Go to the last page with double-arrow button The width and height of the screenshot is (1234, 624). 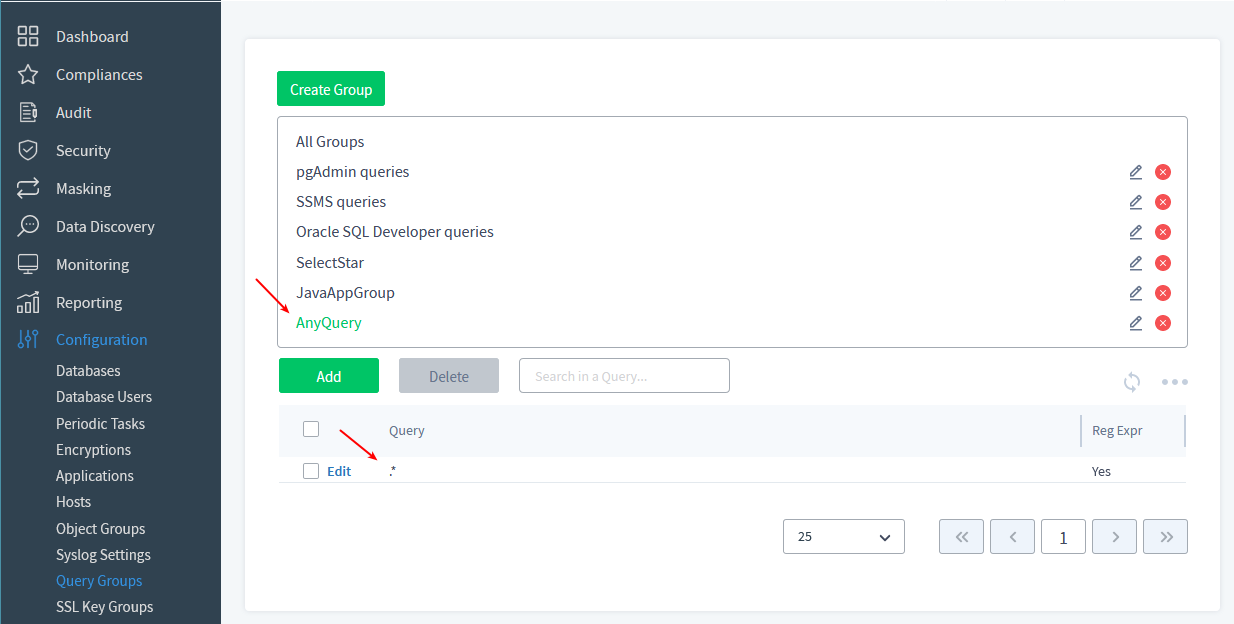1165,536
